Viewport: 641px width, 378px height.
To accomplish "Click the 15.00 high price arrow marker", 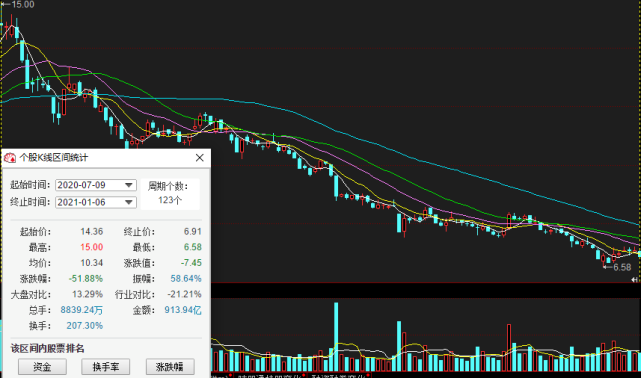I will click(17, 4).
